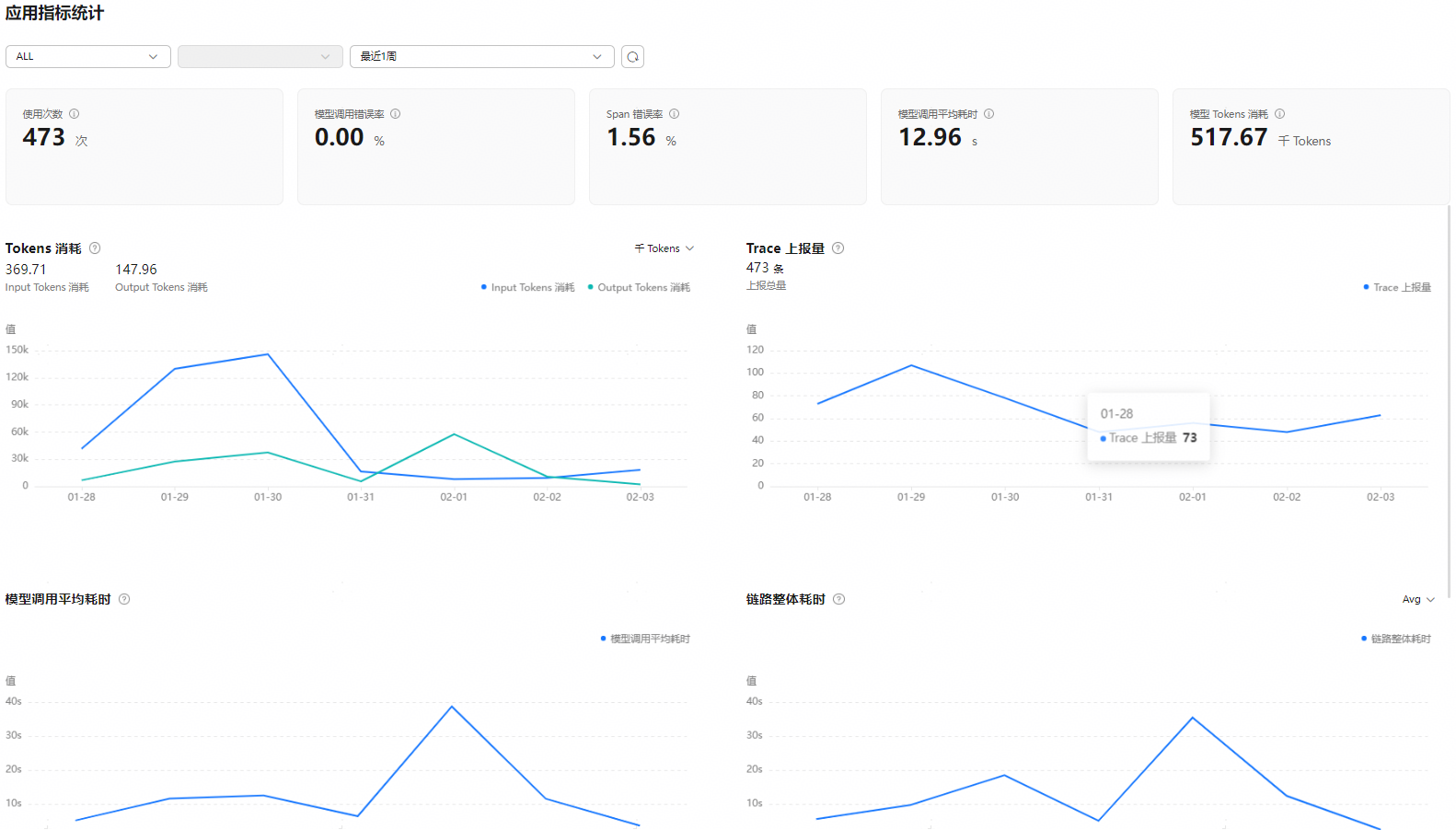Click help icon next to Tokens 消耗 chart title

pyautogui.click(x=95, y=248)
